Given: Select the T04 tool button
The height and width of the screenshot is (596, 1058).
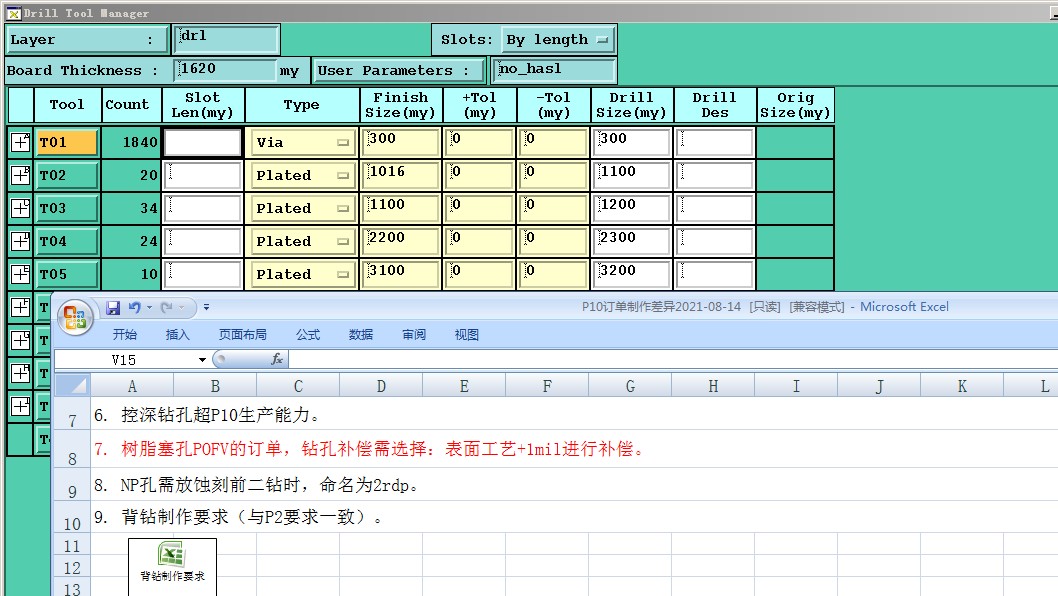Looking at the screenshot, I should click(x=67, y=242).
